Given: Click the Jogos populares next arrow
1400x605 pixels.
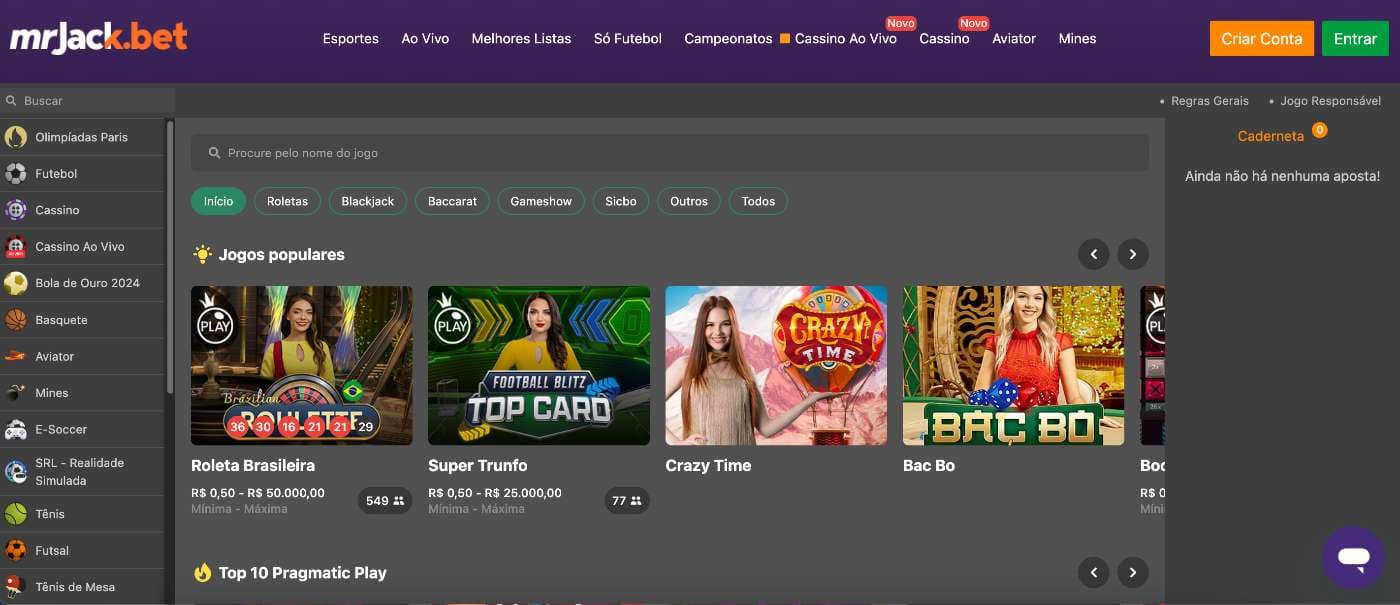Looking at the screenshot, I should [x=1133, y=255].
